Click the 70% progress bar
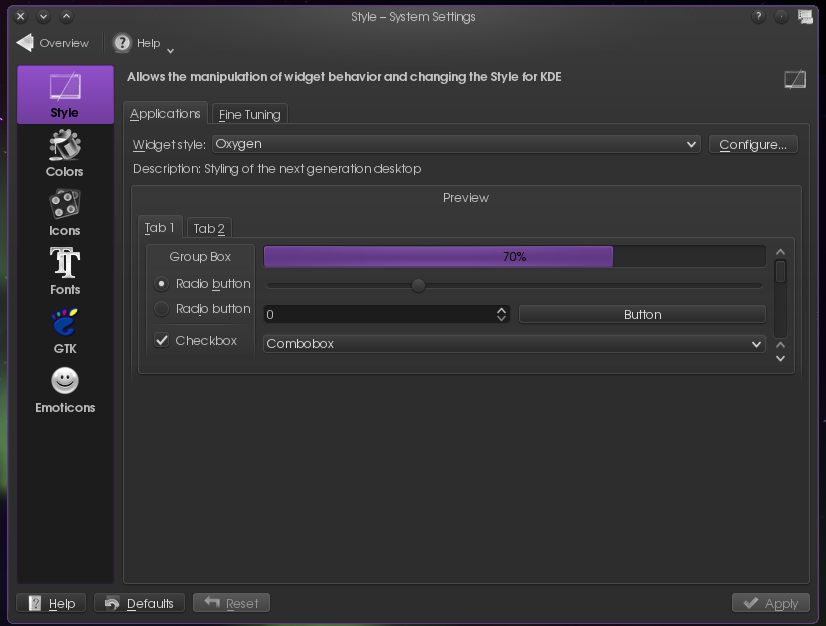 (514, 256)
